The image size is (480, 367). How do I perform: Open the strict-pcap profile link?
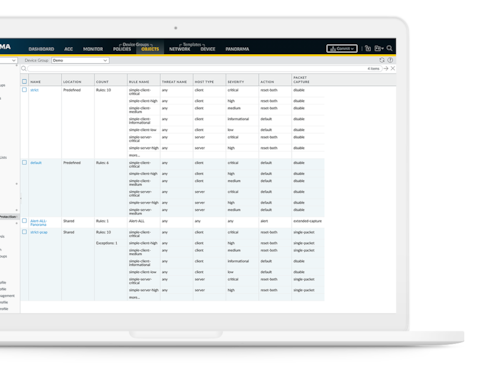pyautogui.click(x=39, y=232)
